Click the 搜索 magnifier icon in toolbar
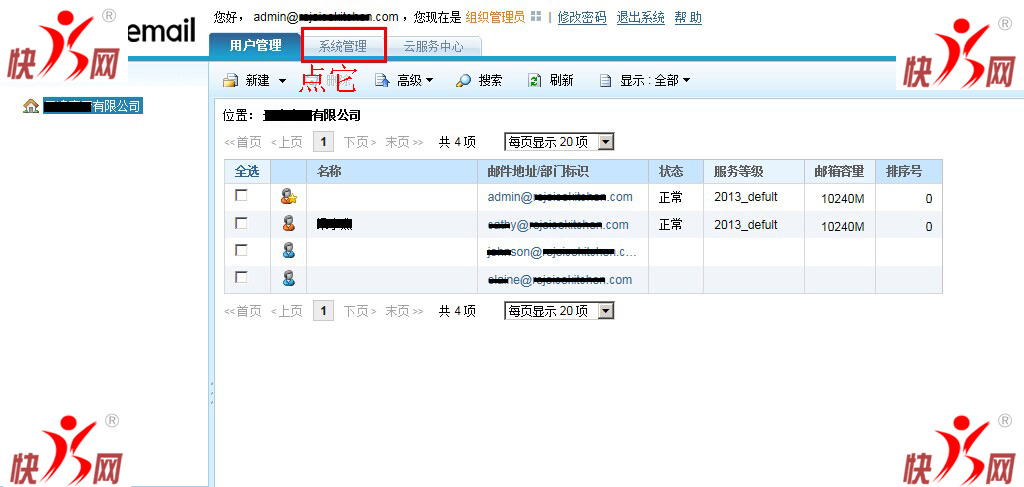Image resolution: width=1024 pixels, height=487 pixels. point(463,81)
